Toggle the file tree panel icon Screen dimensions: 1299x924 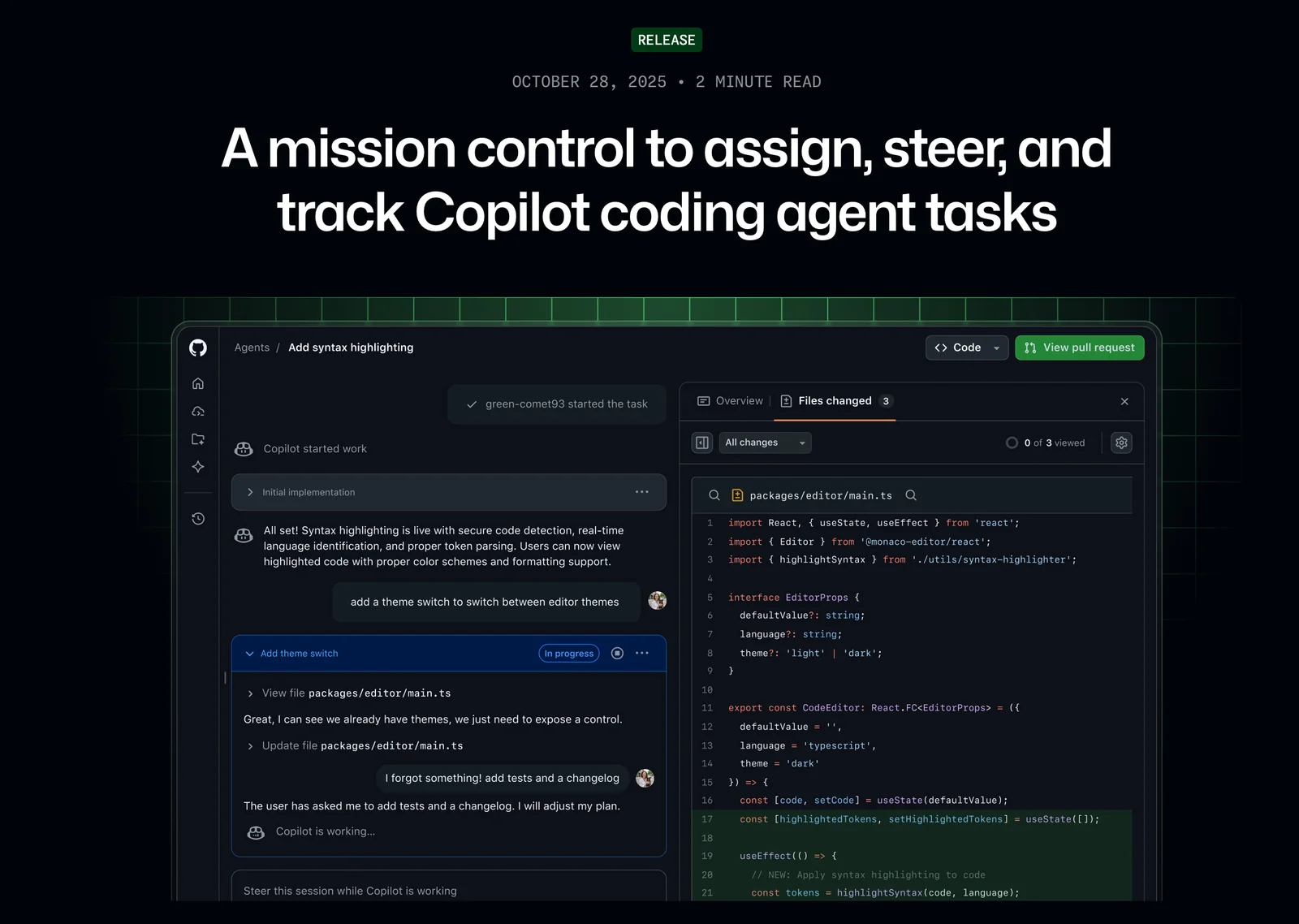tap(702, 443)
